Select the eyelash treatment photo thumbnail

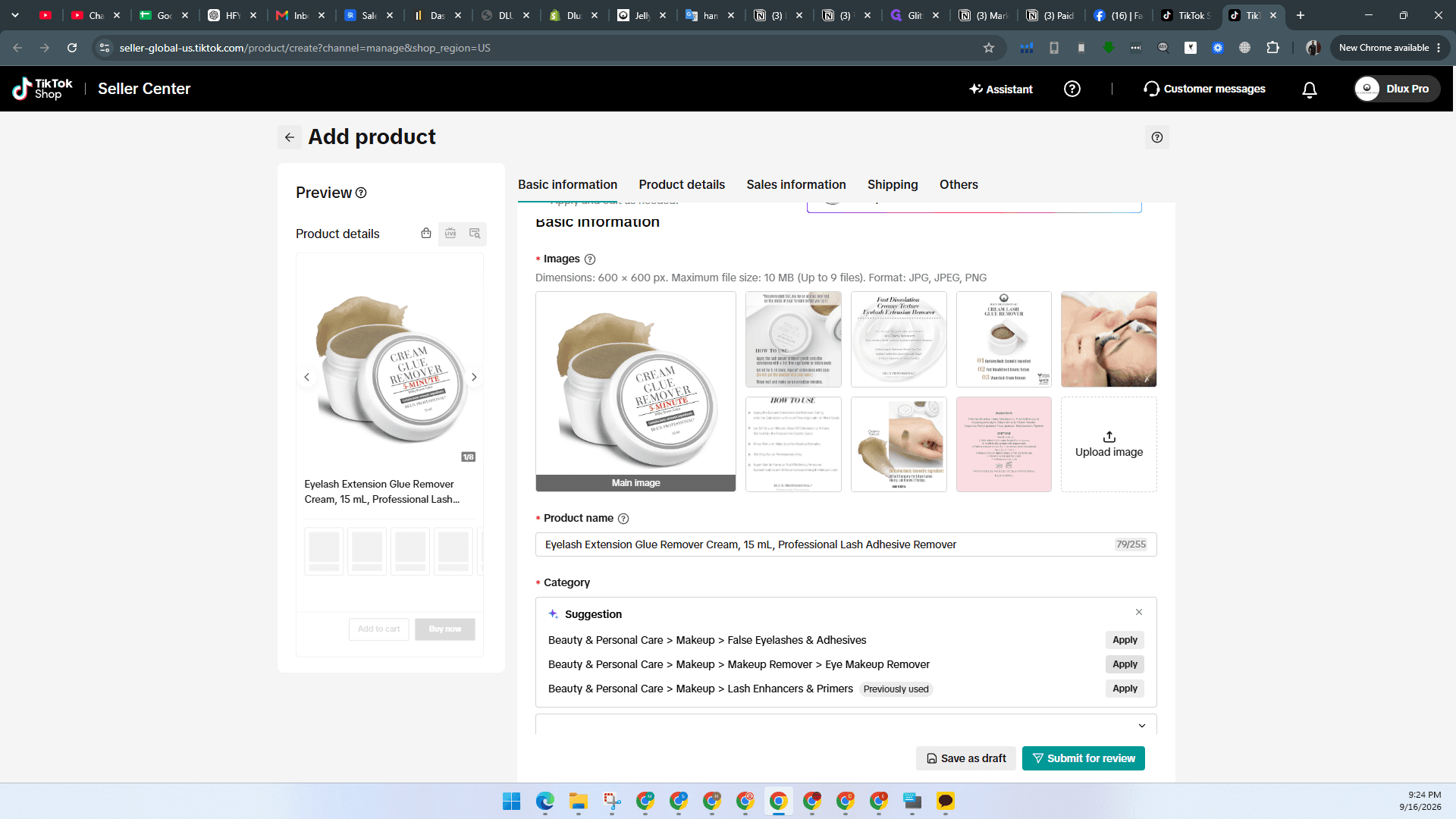click(1109, 339)
